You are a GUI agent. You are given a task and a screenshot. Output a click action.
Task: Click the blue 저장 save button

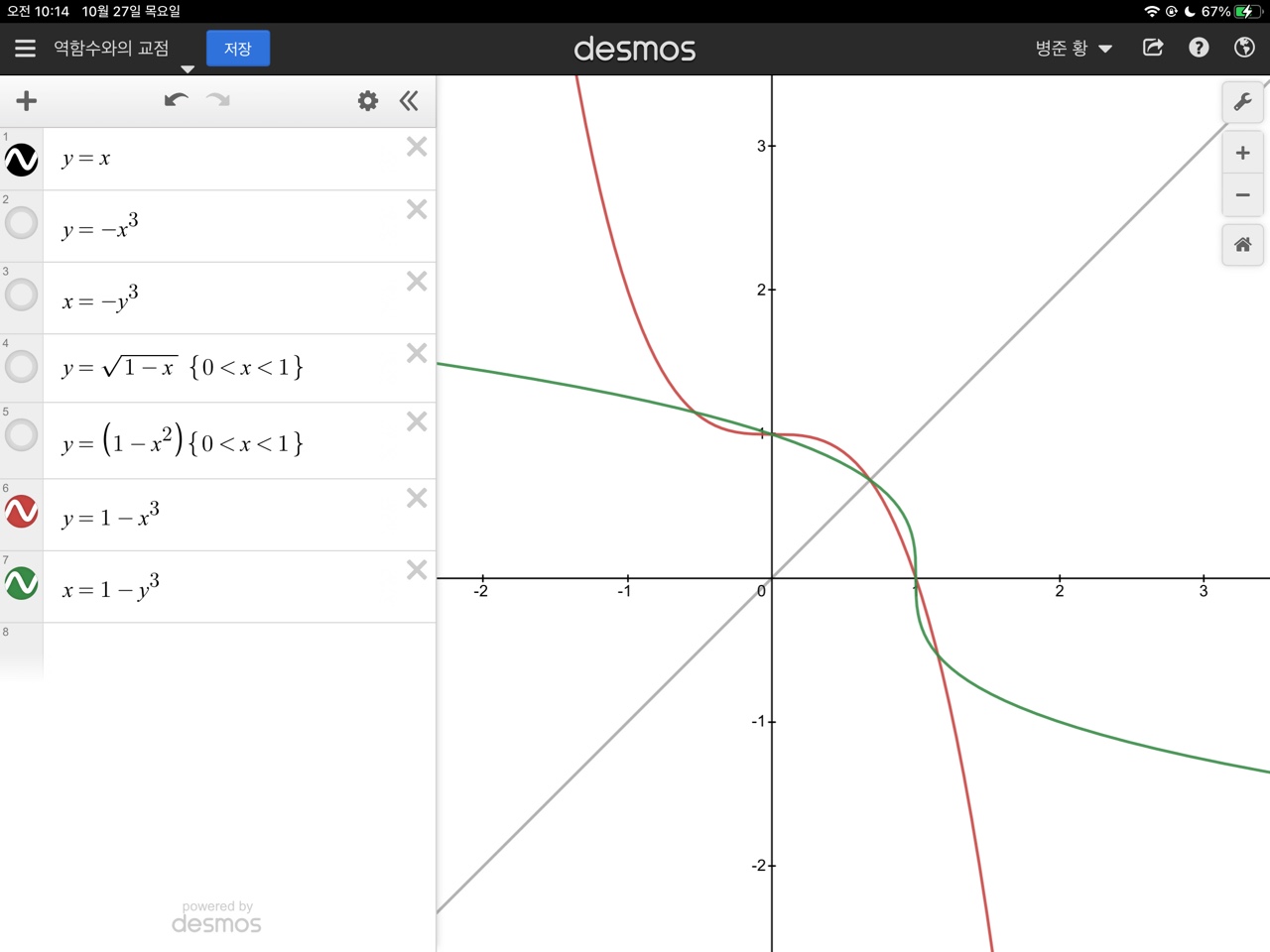pyautogui.click(x=238, y=49)
